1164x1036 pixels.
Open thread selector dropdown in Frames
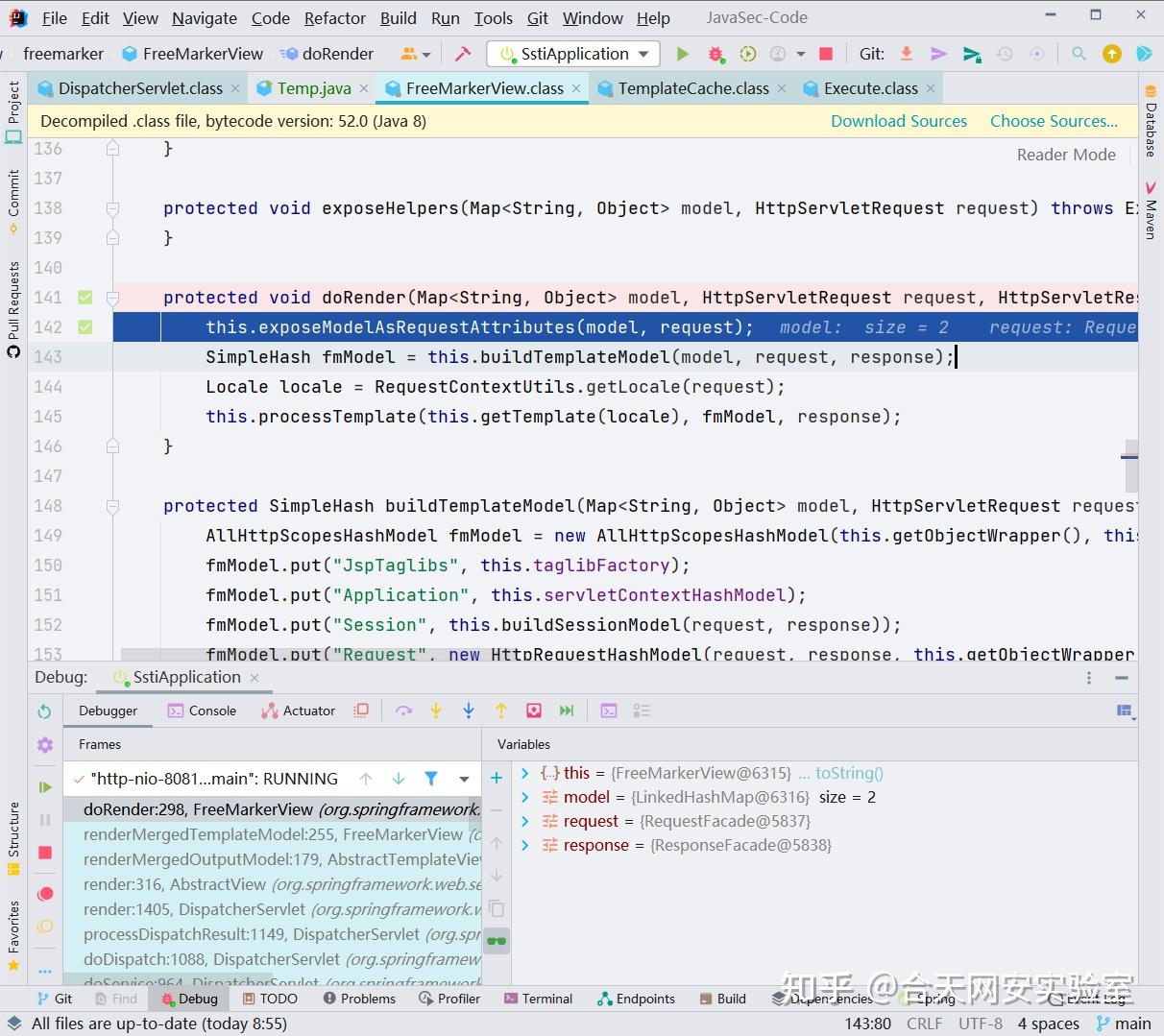tap(464, 779)
